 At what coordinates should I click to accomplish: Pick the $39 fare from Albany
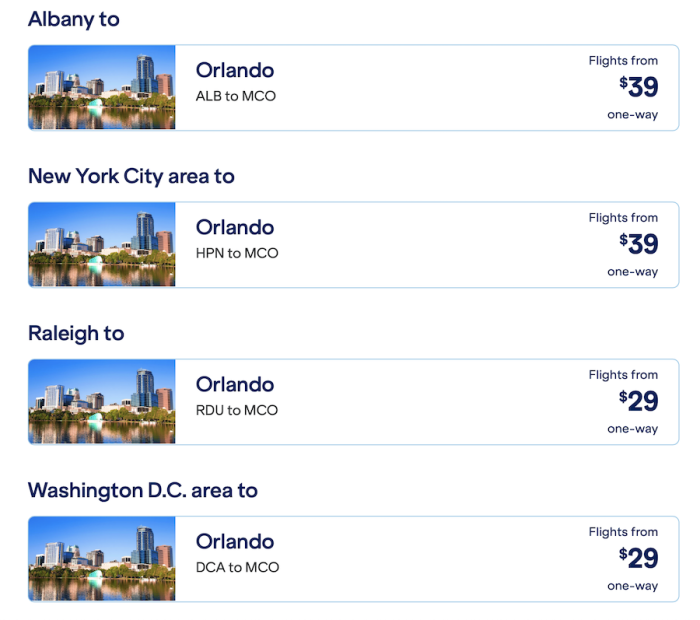(638, 87)
